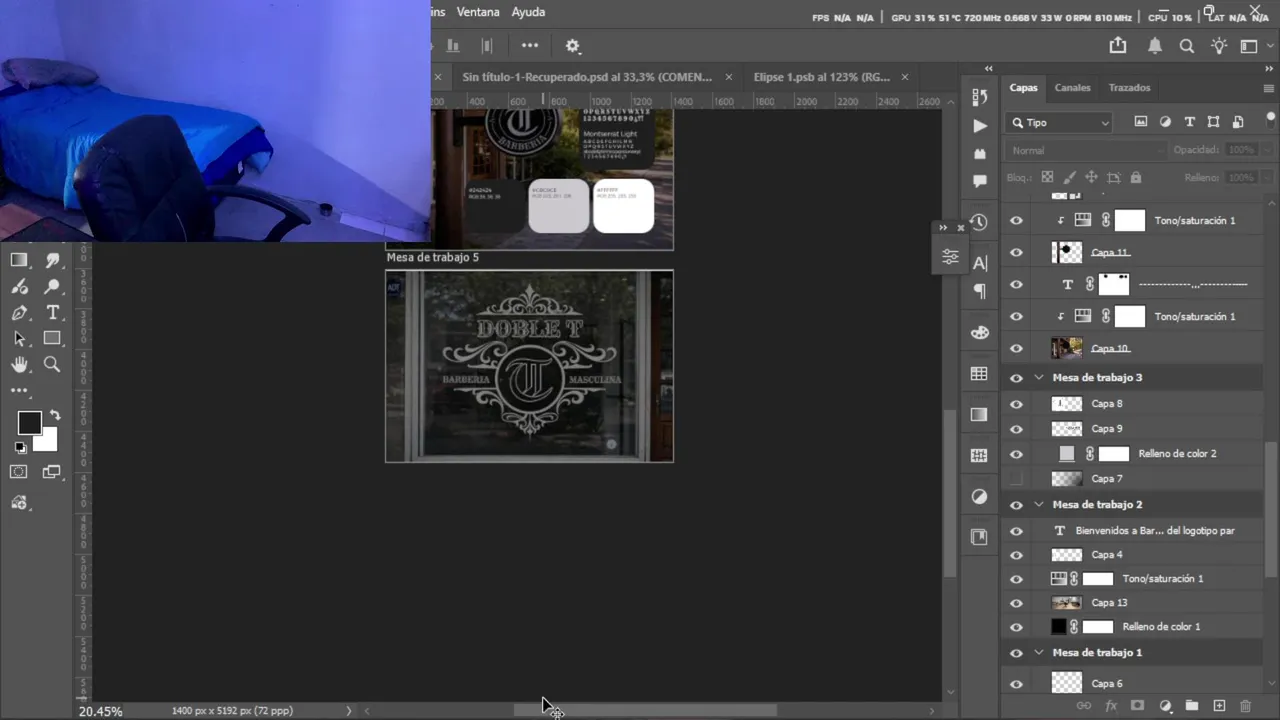
Task: Switch to Sin título-1-Recuperado.psd document tab
Action: click(587, 77)
